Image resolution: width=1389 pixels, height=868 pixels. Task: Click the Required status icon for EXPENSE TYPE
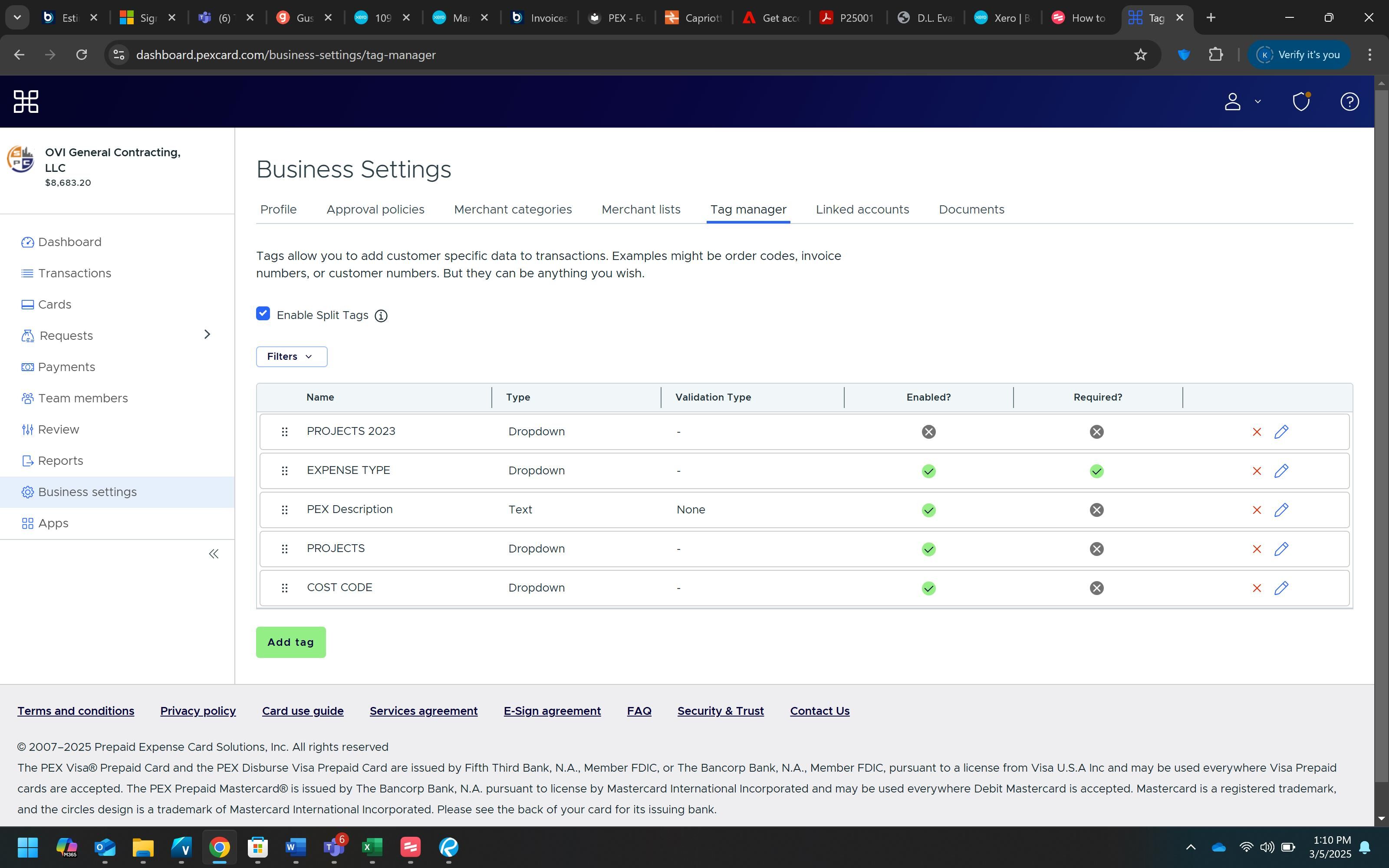coord(1096,471)
